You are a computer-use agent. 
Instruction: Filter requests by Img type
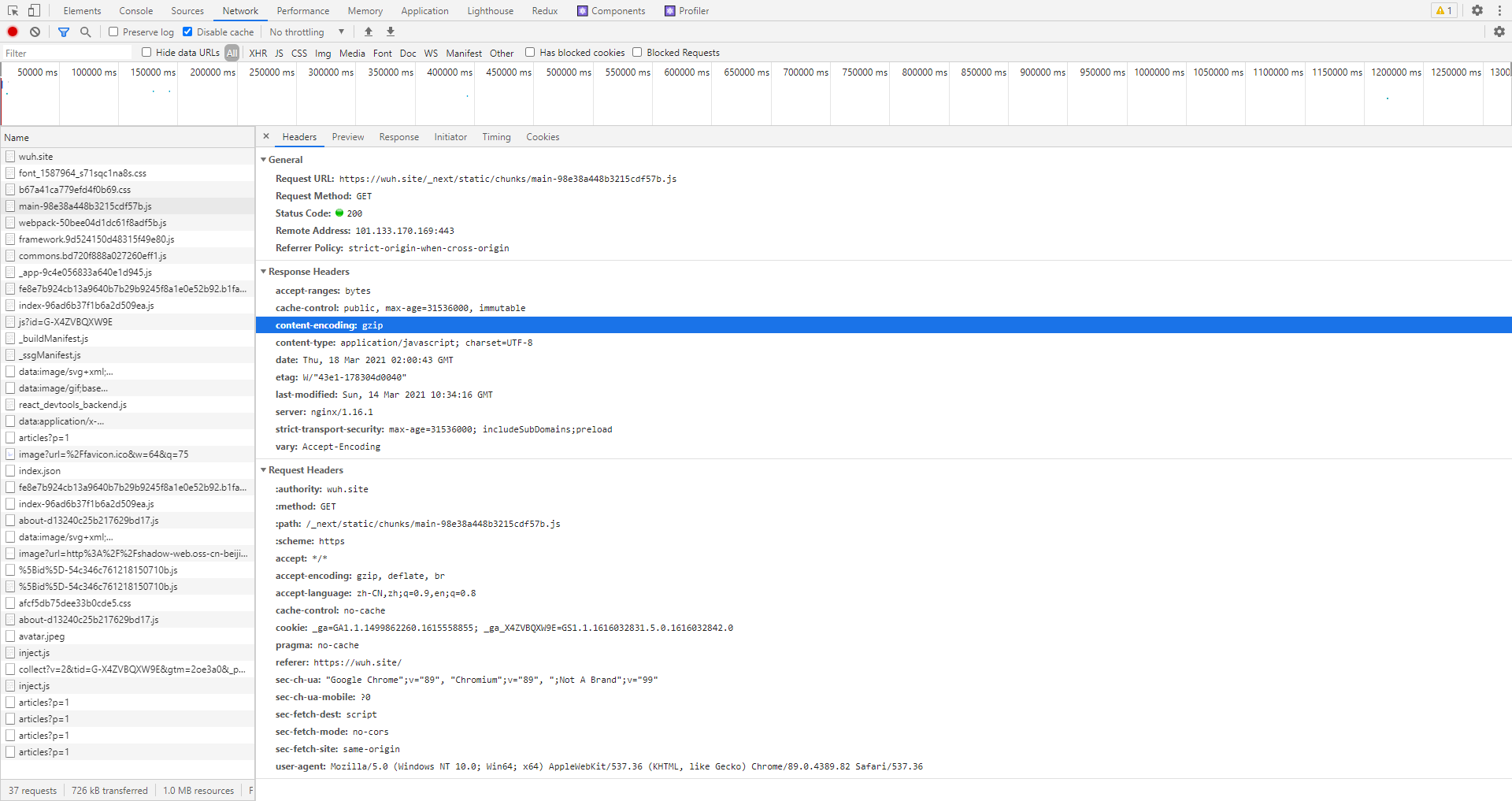pos(323,53)
